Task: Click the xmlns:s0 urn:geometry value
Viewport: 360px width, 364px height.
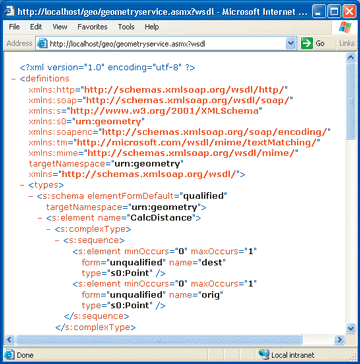Action: coord(109,121)
